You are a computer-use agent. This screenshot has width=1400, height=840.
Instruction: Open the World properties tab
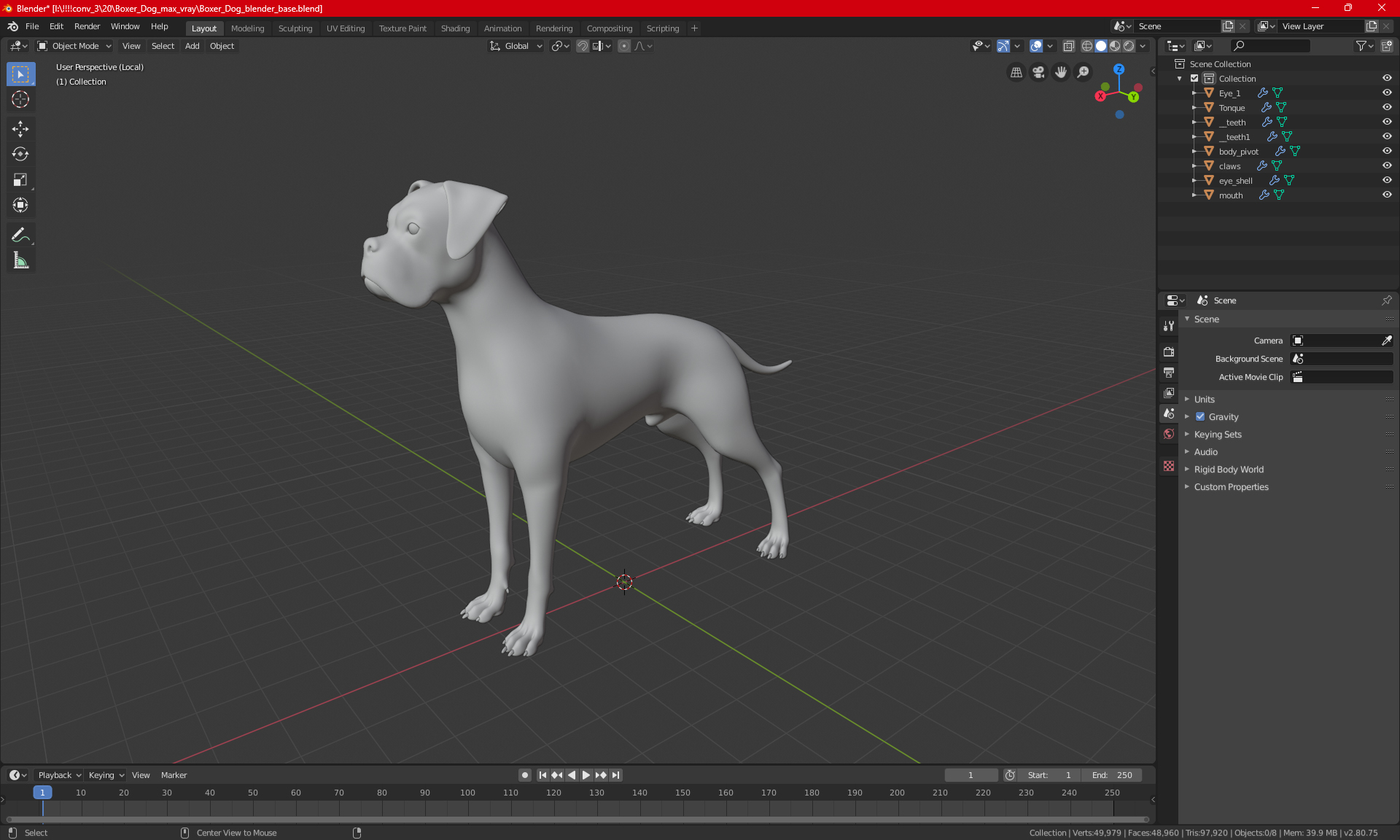[x=1169, y=434]
